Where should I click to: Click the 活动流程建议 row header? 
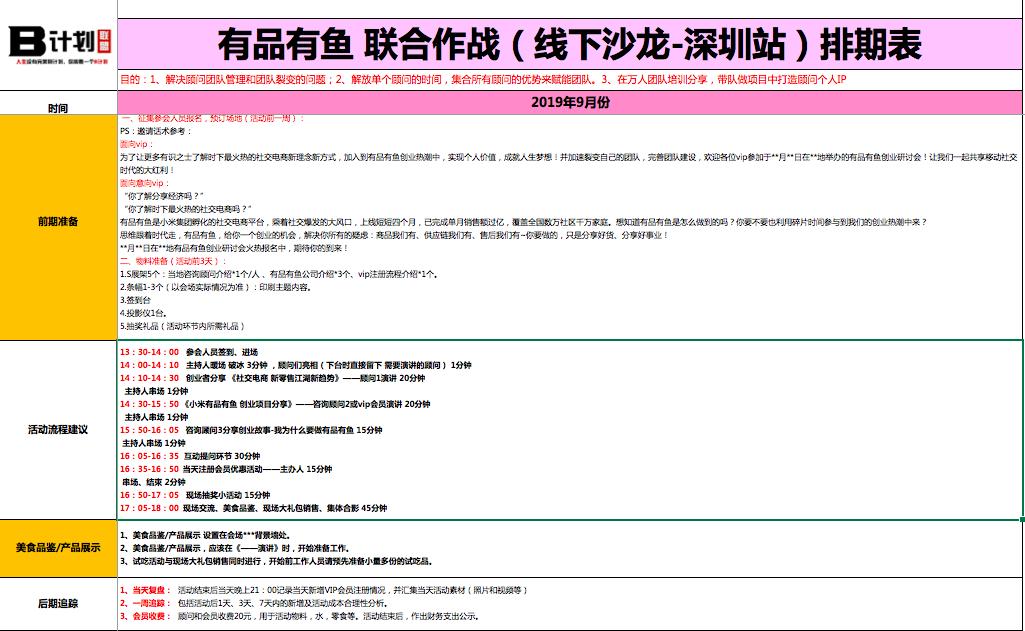tap(55, 432)
